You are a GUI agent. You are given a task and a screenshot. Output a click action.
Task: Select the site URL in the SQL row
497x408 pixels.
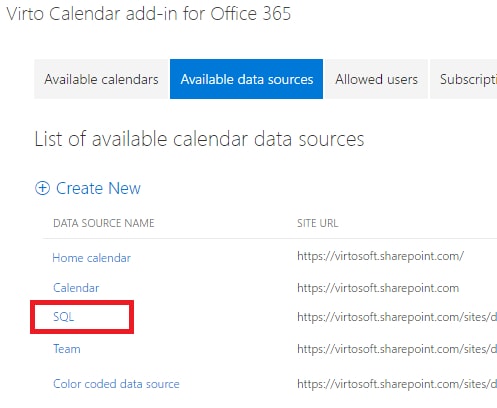coord(397,317)
